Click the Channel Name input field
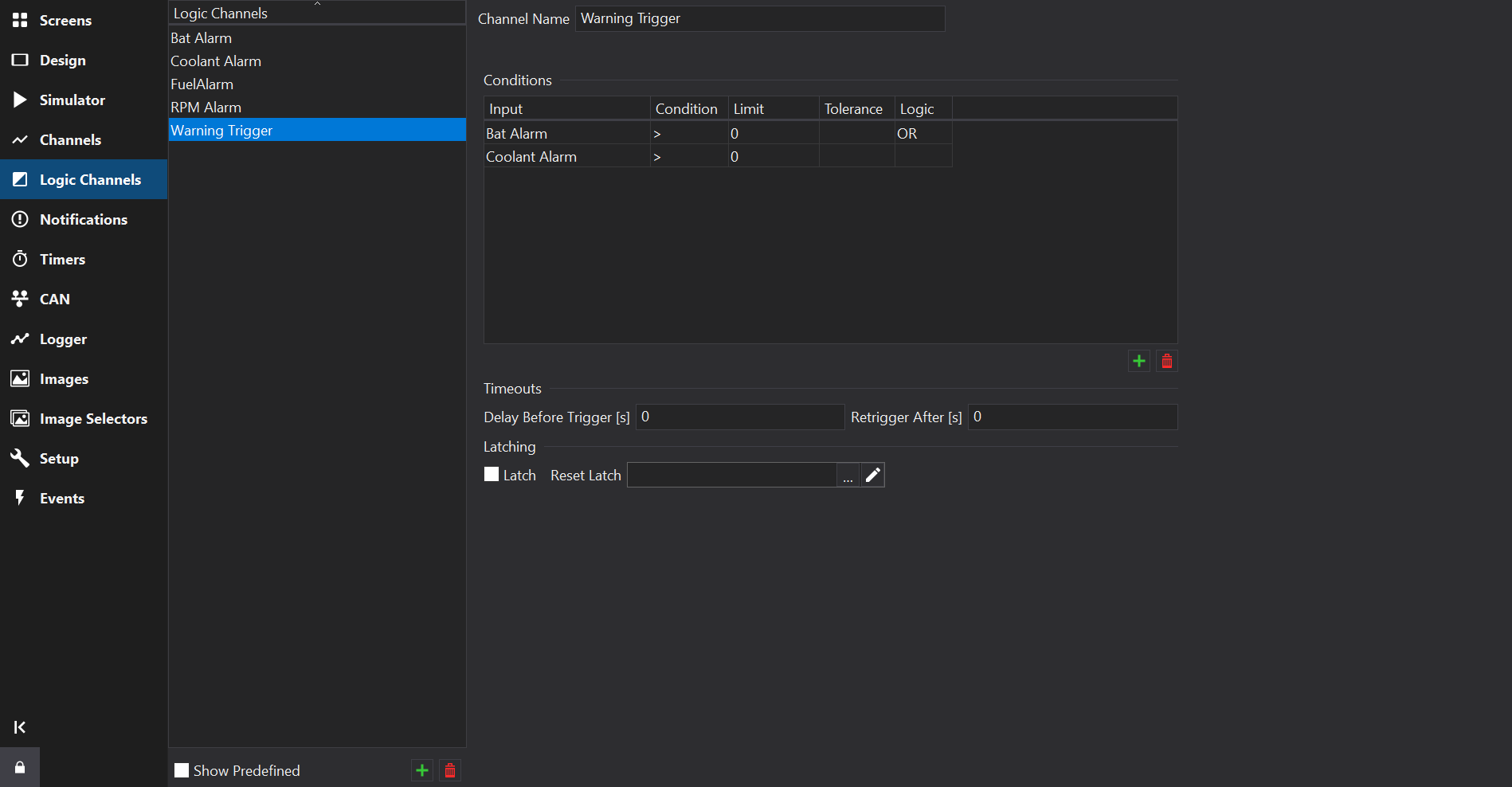This screenshot has height=787, width=1512. [759, 19]
